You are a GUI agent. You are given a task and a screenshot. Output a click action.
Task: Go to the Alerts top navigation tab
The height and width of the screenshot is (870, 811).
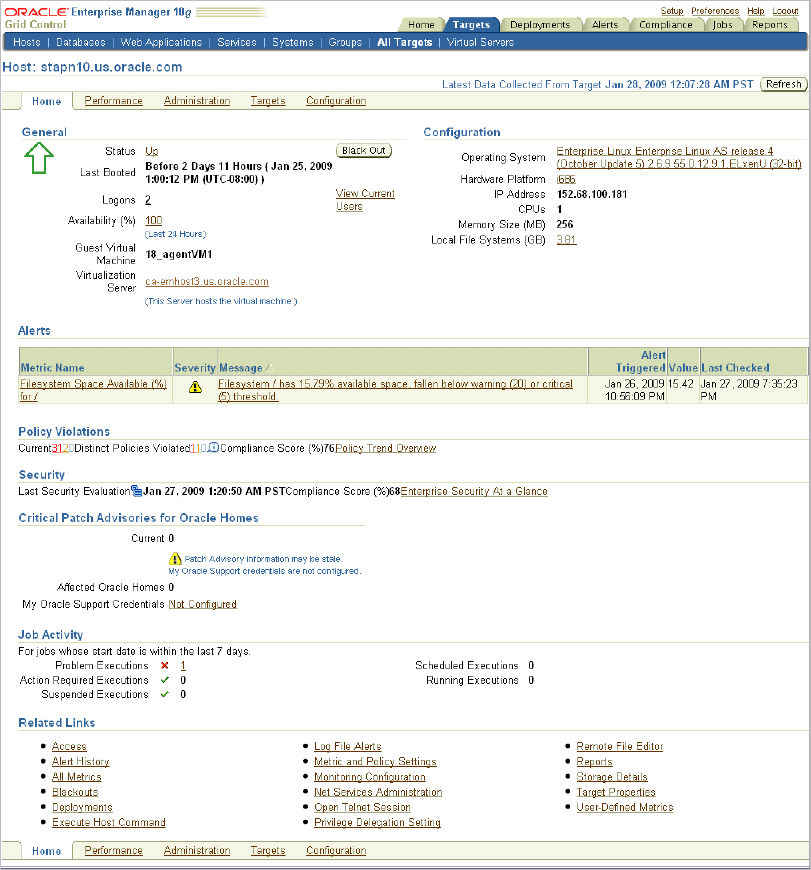[x=605, y=25]
